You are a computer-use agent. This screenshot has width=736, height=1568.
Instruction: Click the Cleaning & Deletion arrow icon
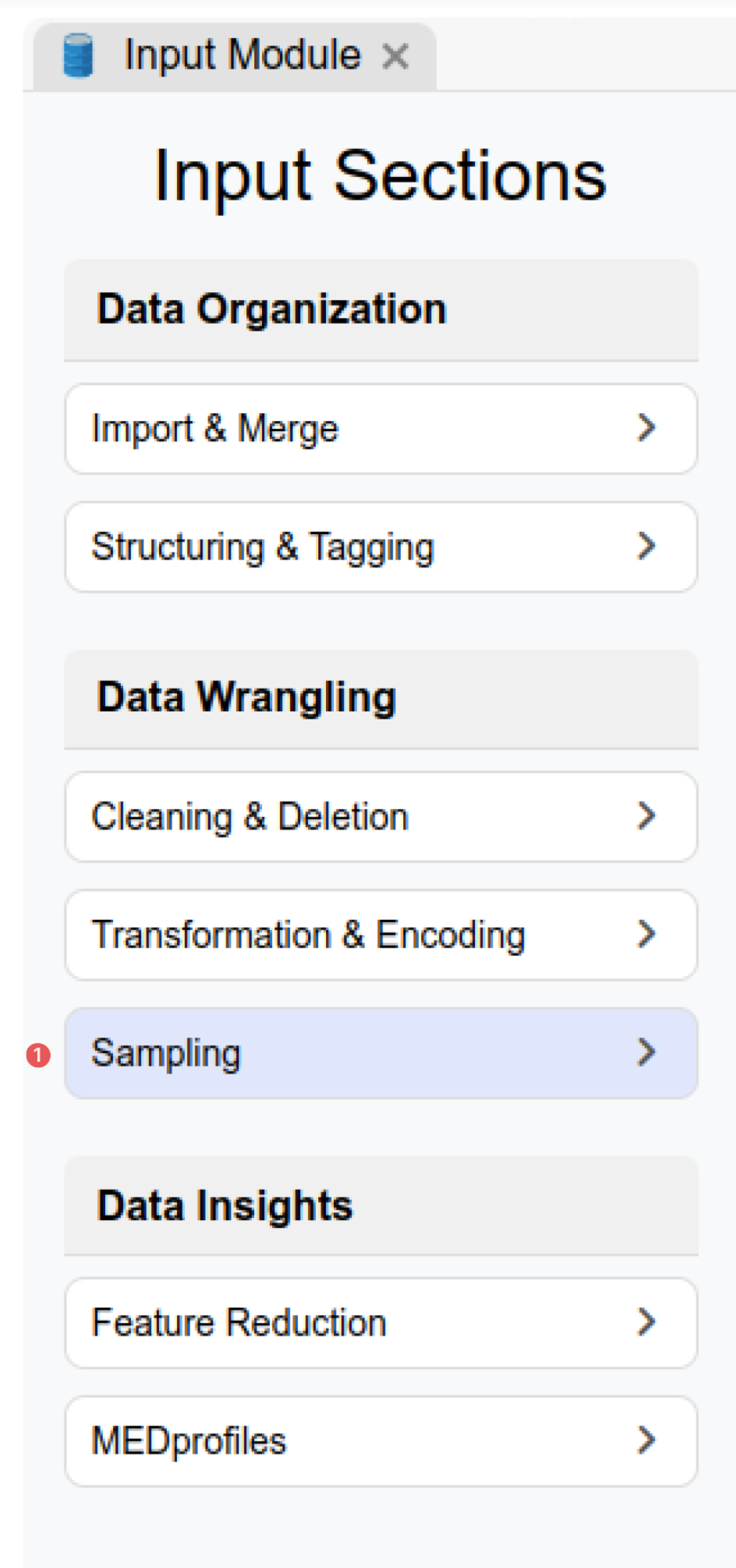tap(646, 816)
